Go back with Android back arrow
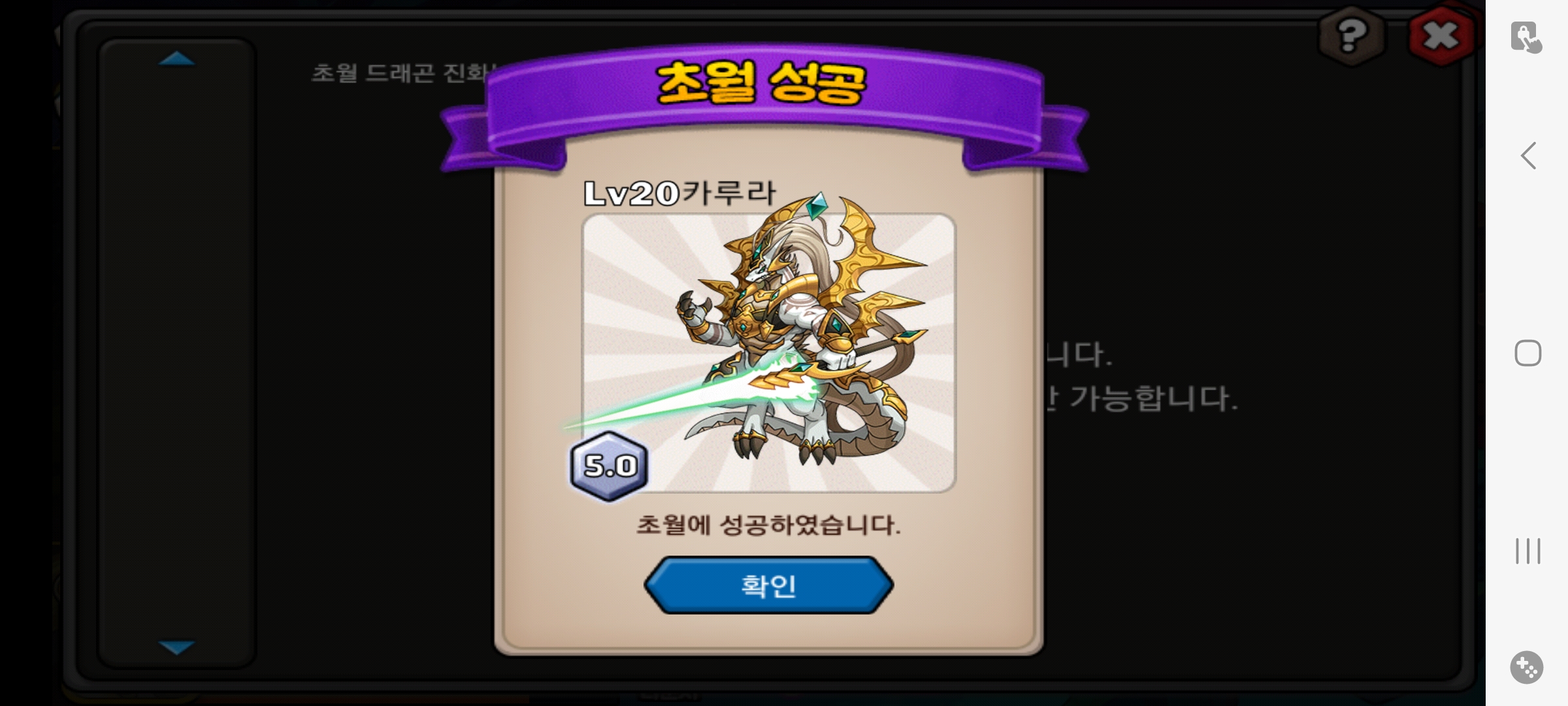The height and width of the screenshot is (706, 1568). pos(1527,156)
